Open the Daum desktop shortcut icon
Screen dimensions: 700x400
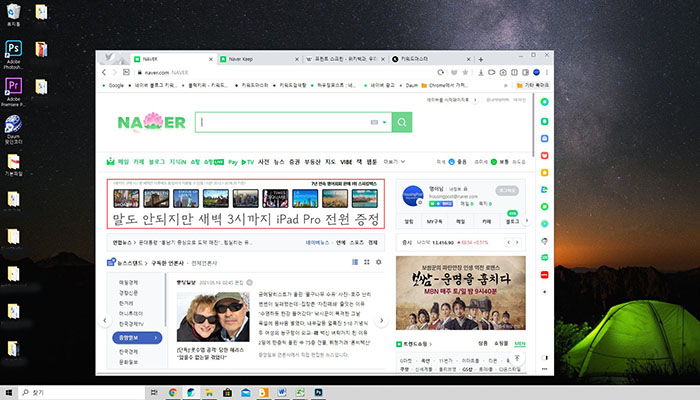[x=13, y=129]
